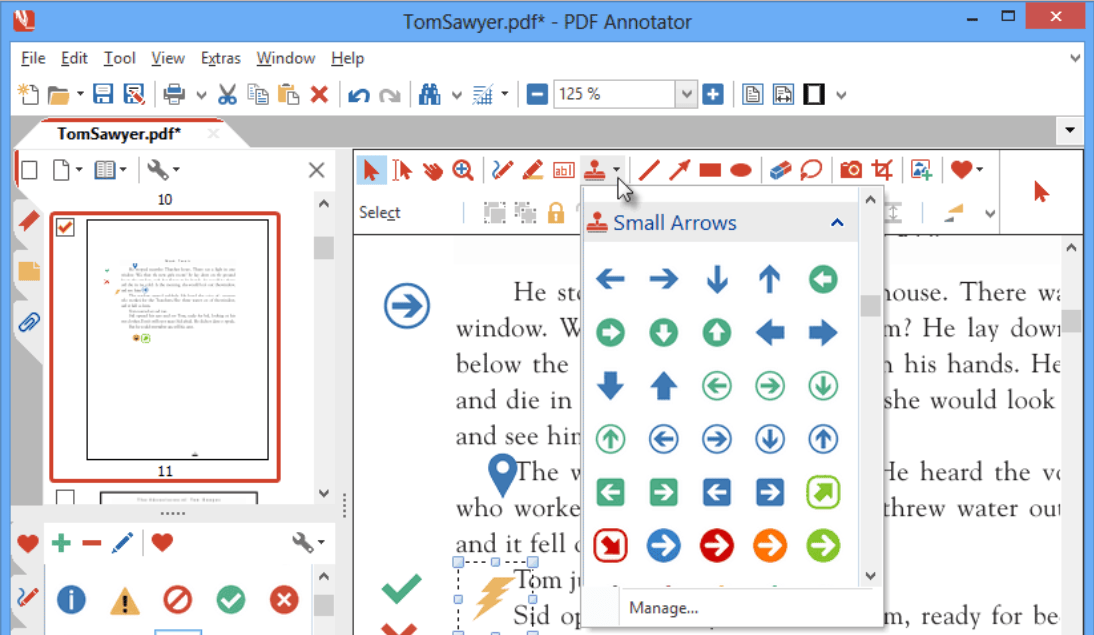Select the Stamp tool icon
The image size is (1094, 635).
point(594,170)
